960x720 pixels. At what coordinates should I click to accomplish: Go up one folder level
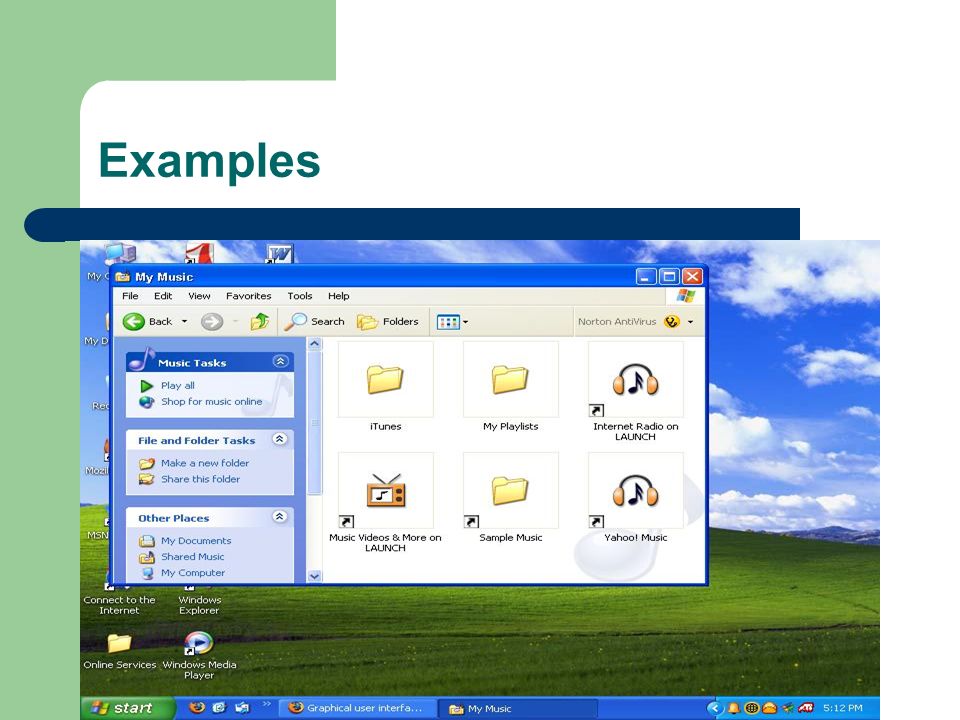tap(260, 321)
